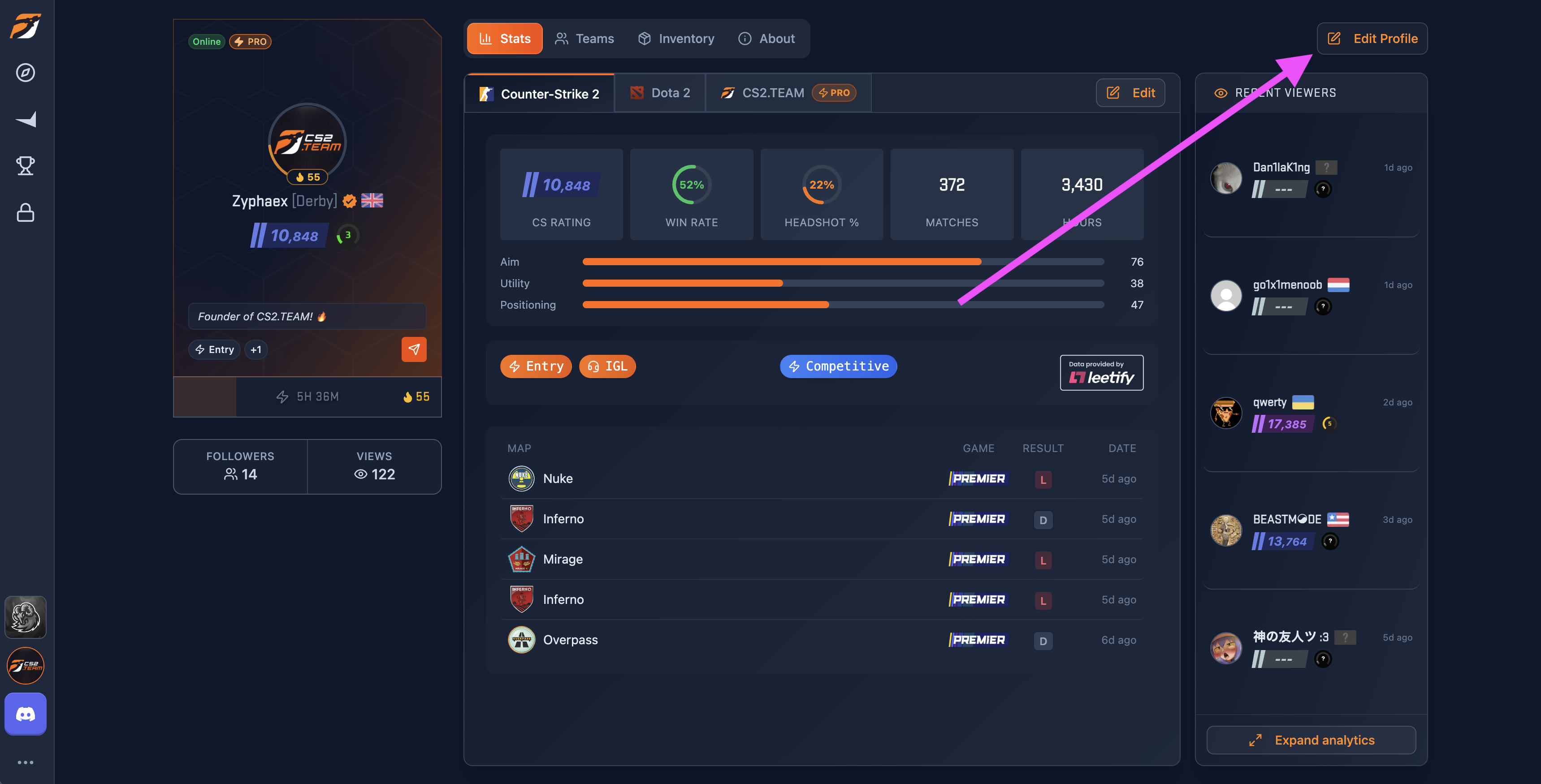This screenshot has width=1541, height=784.
Task: Click the 22% HEADSHOT ring
Action: [821, 185]
